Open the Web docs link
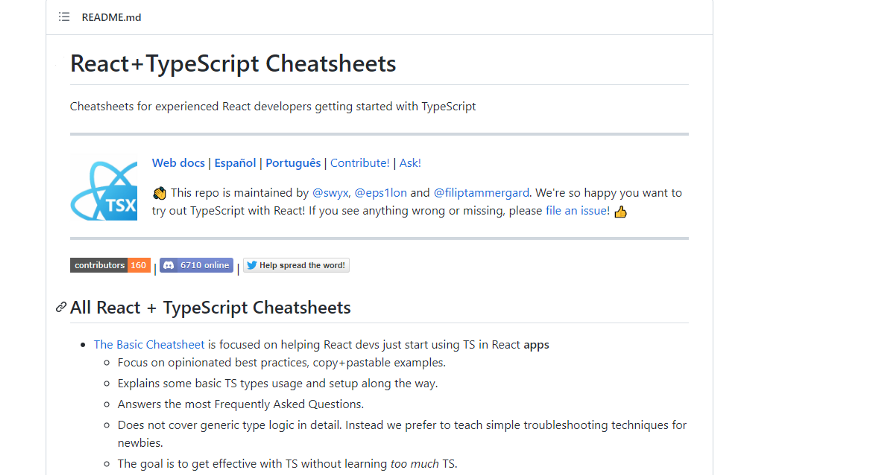 tap(178, 163)
